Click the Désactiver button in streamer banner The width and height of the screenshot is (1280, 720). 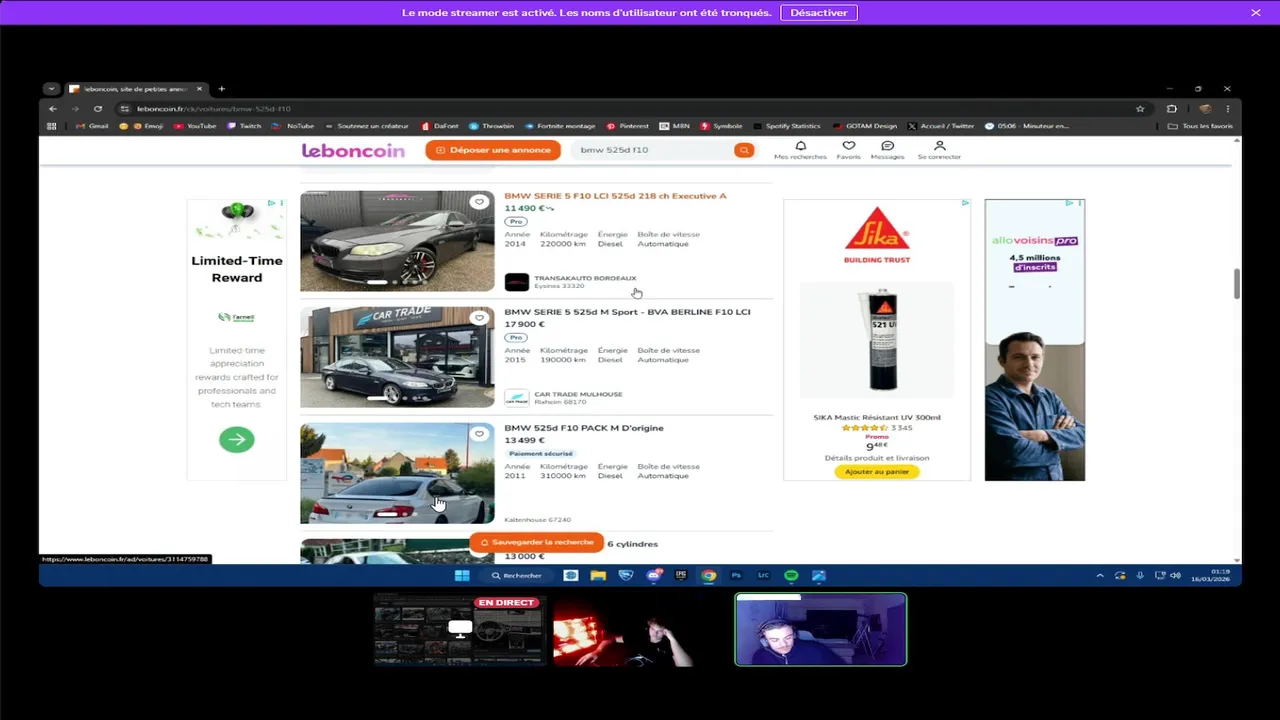tap(818, 13)
